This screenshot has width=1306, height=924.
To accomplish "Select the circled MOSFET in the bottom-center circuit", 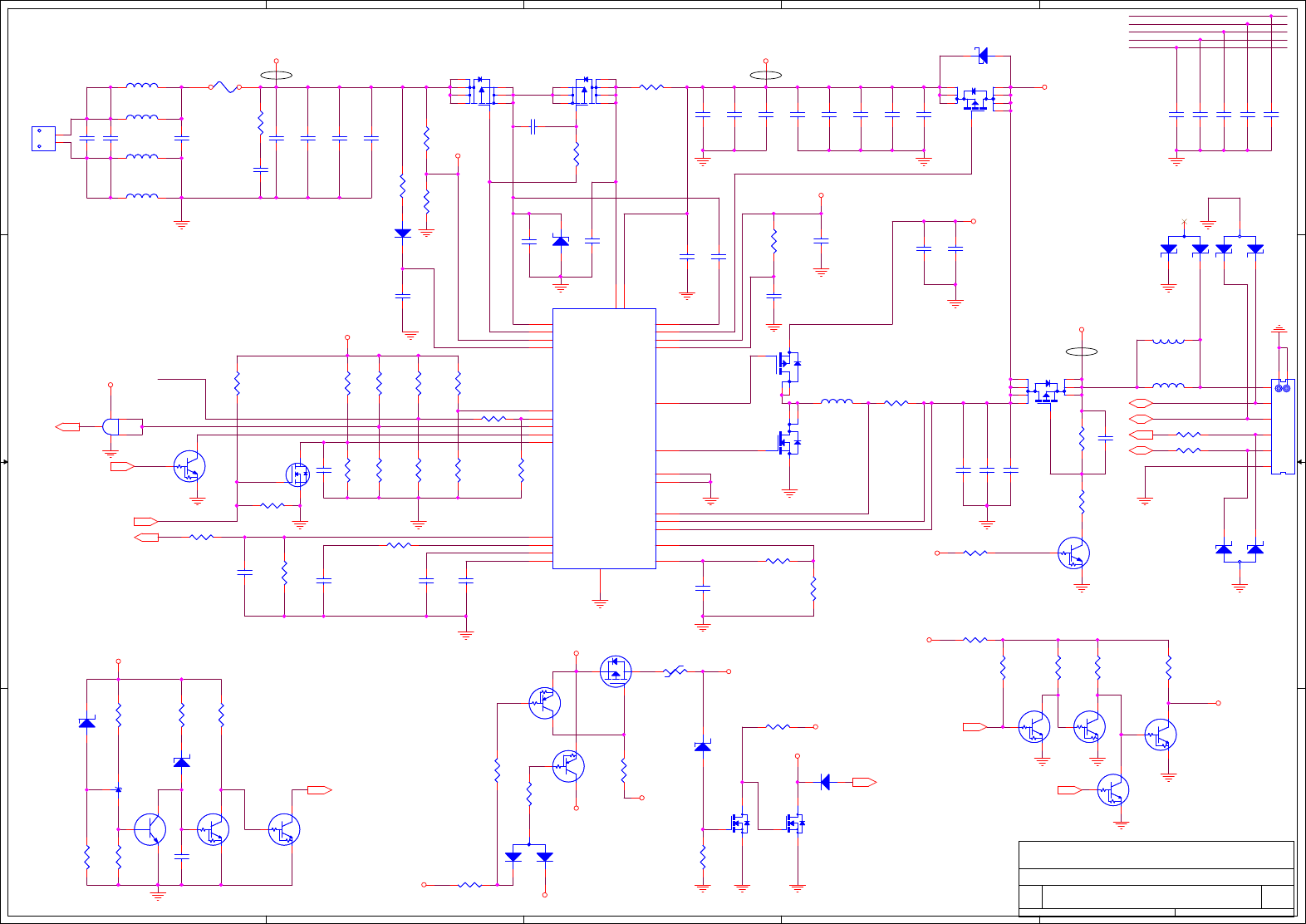I will [616, 671].
